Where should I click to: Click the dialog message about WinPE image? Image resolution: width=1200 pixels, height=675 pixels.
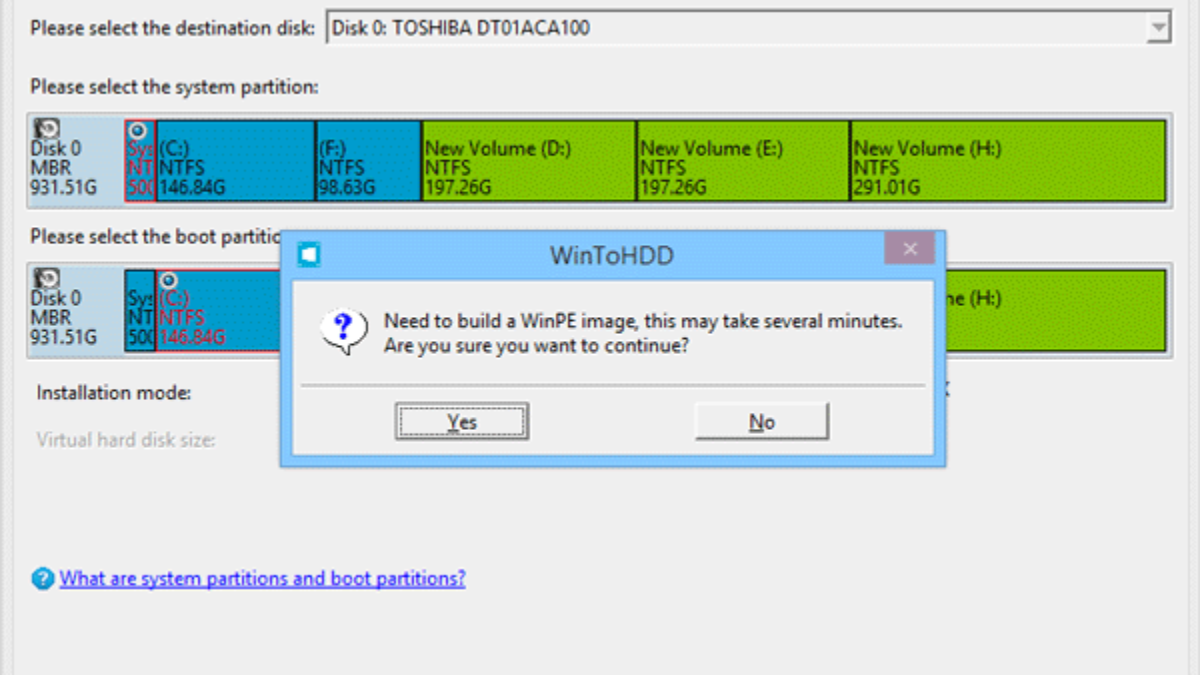click(x=644, y=334)
